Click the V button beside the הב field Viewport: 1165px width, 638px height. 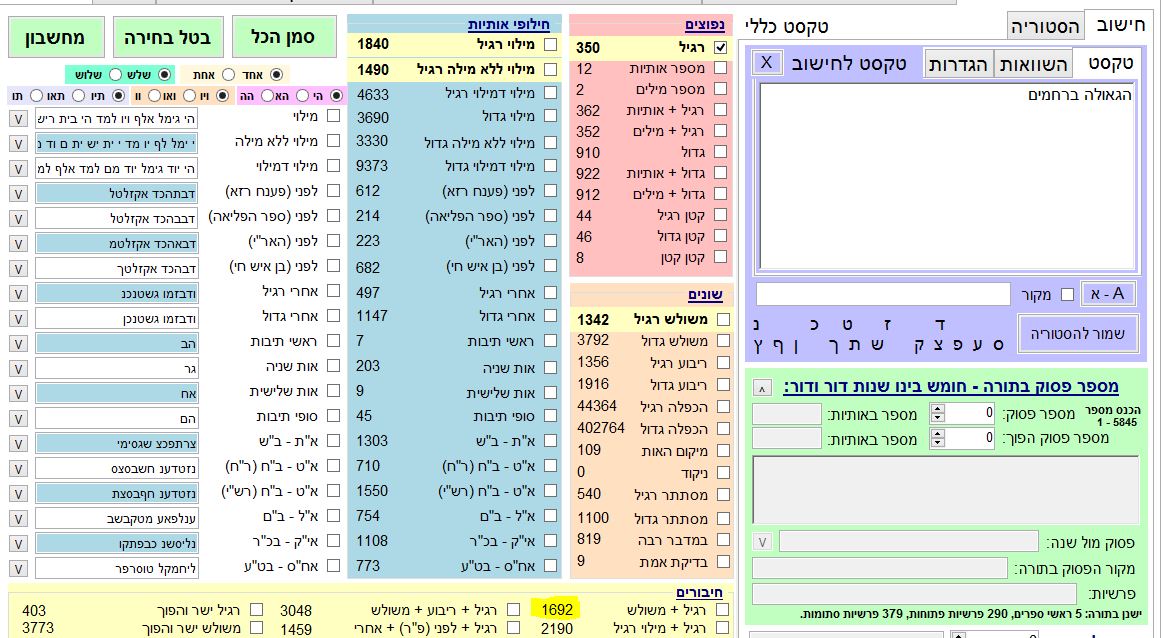19,343
